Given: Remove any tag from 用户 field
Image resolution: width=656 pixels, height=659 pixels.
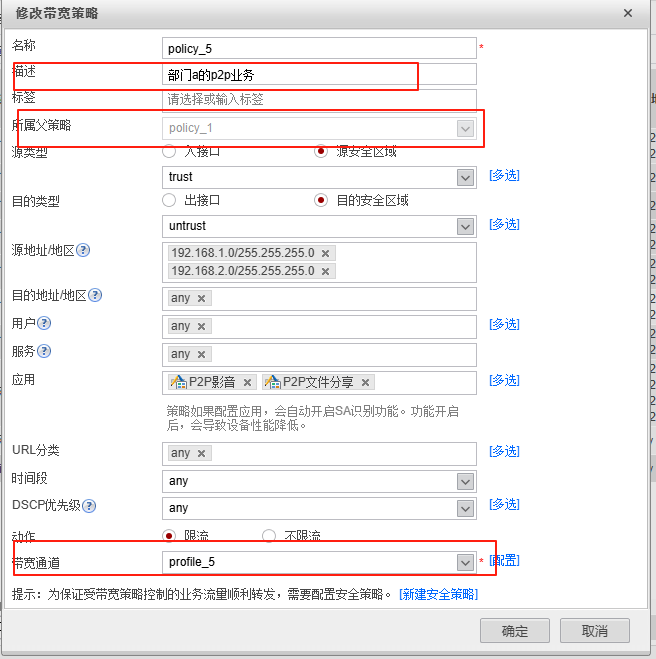Looking at the screenshot, I should click(x=201, y=327).
